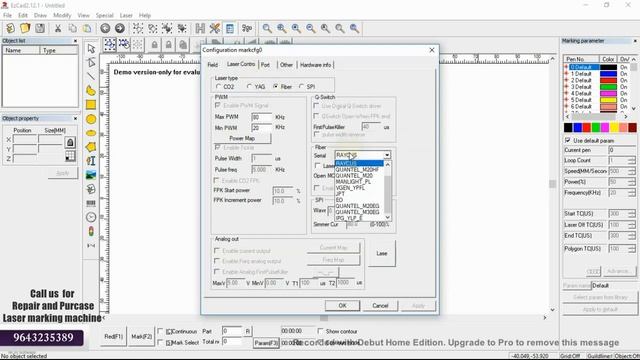Toggle Show contour checkbox
Image resolution: width=640 pixels, height=360 pixels.
(320, 331)
